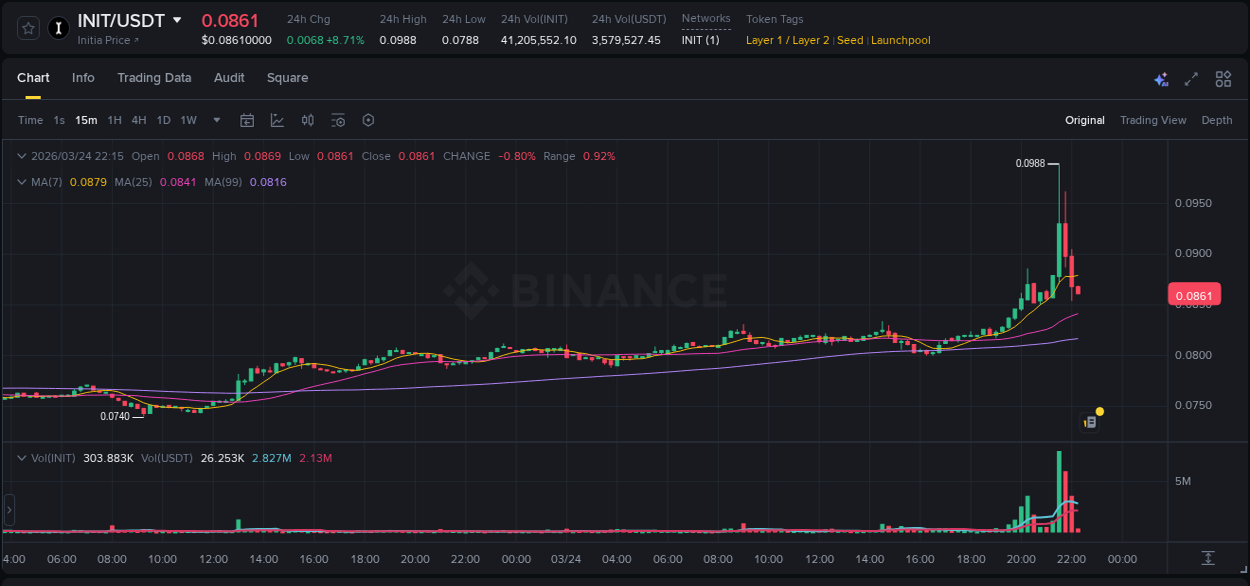
Task: Click the candlestick comparison icon
Action: click(307, 119)
